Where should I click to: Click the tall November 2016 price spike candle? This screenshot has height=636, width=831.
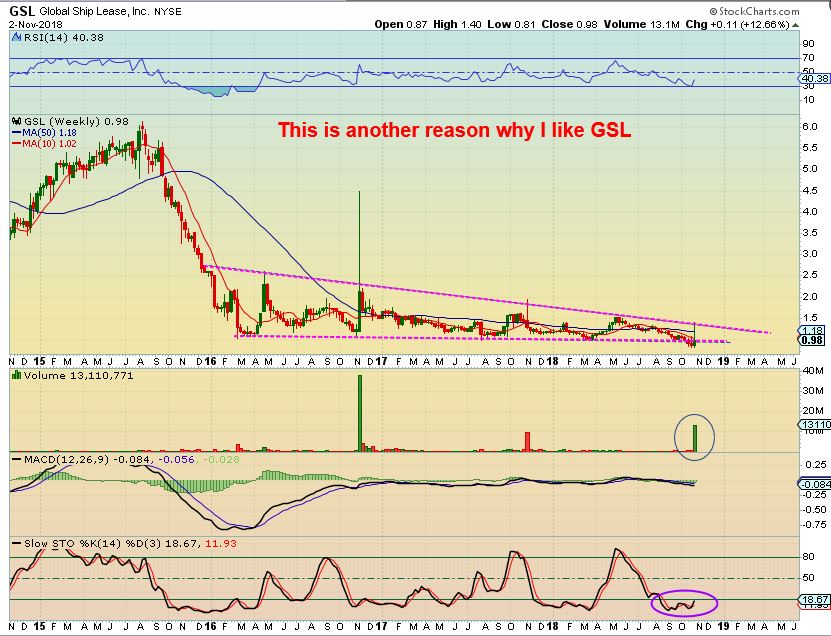[360, 260]
